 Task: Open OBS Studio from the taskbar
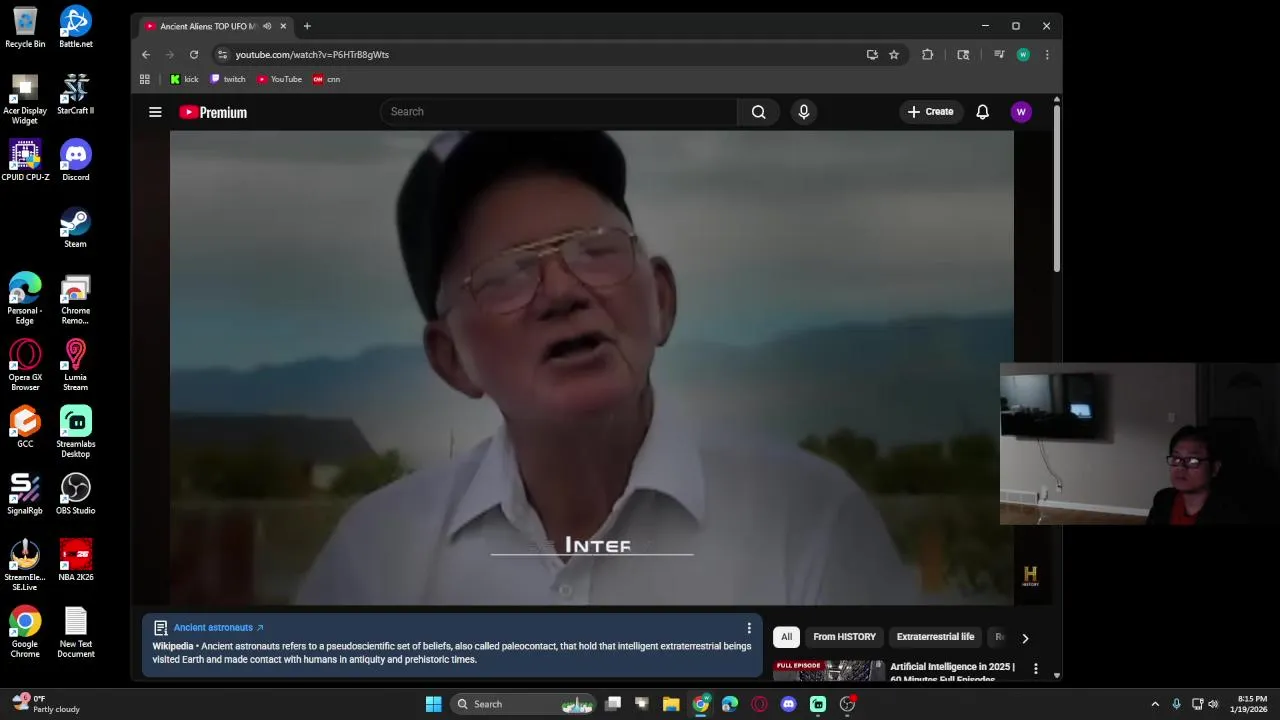[x=847, y=704]
